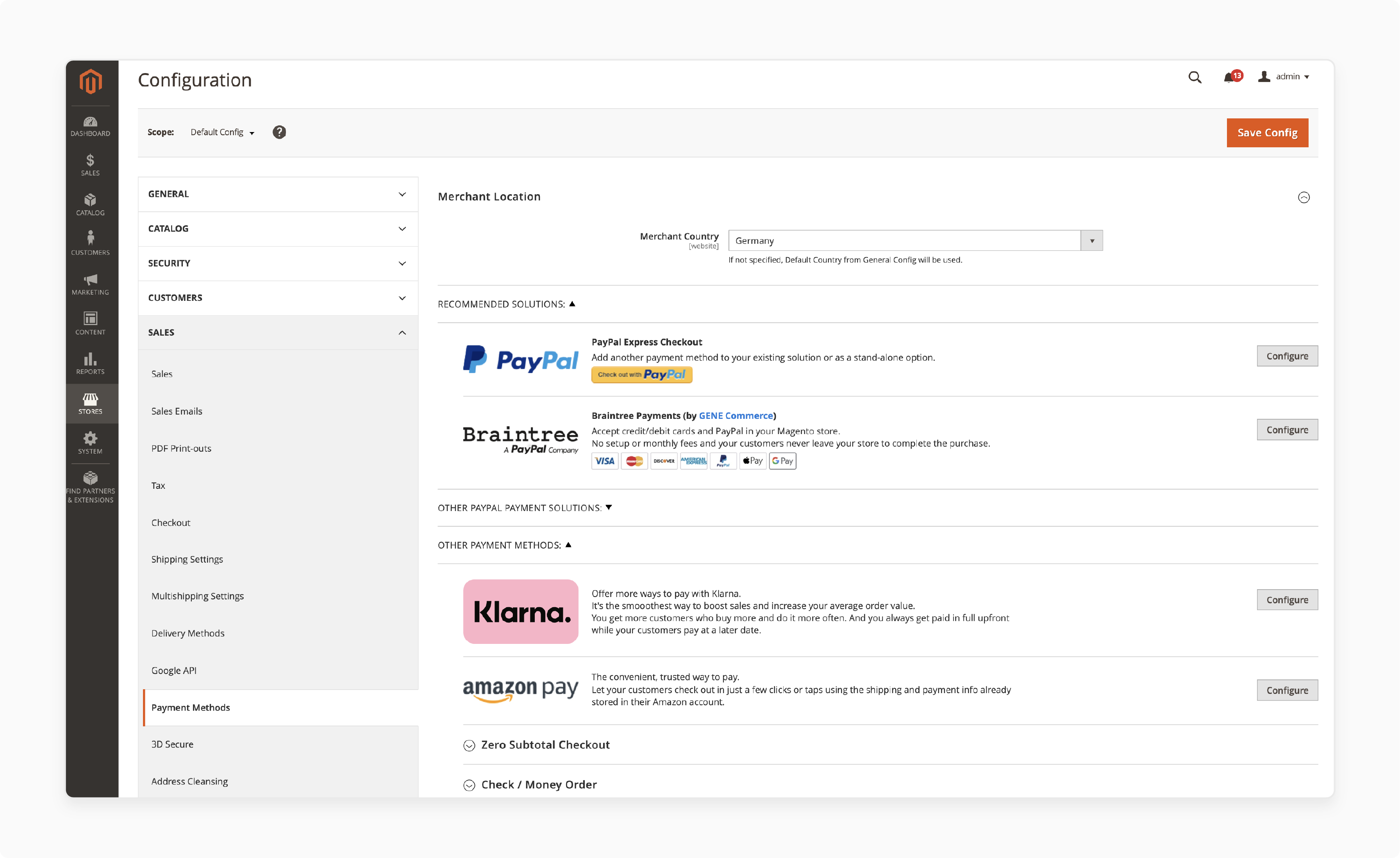Expand Check / Money Order section
Image resolution: width=1400 pixels, height=858 pixels.
[x=530, y=785]
